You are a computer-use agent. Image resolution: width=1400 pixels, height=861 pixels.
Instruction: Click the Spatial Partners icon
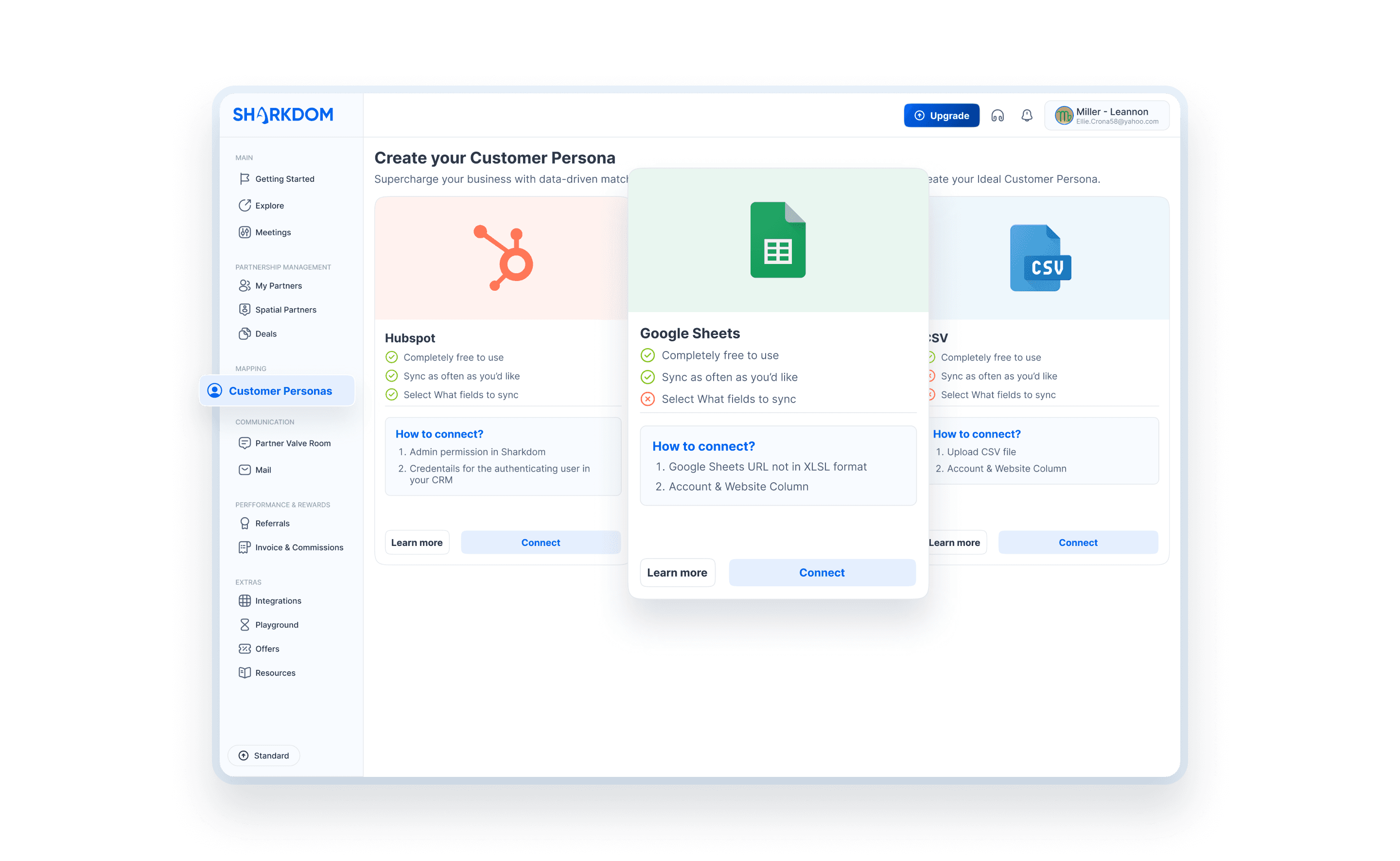click(x=245, y=310)
